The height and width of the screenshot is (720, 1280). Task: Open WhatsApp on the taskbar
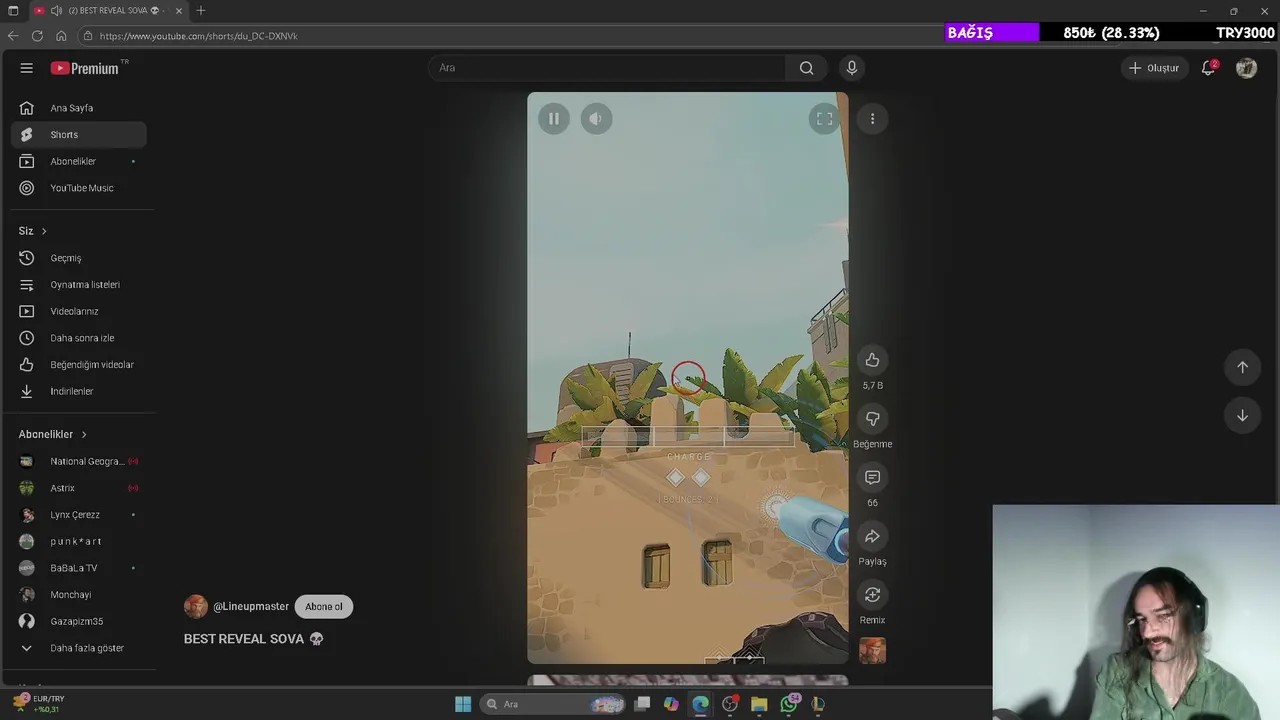click(x=789, y=704)
